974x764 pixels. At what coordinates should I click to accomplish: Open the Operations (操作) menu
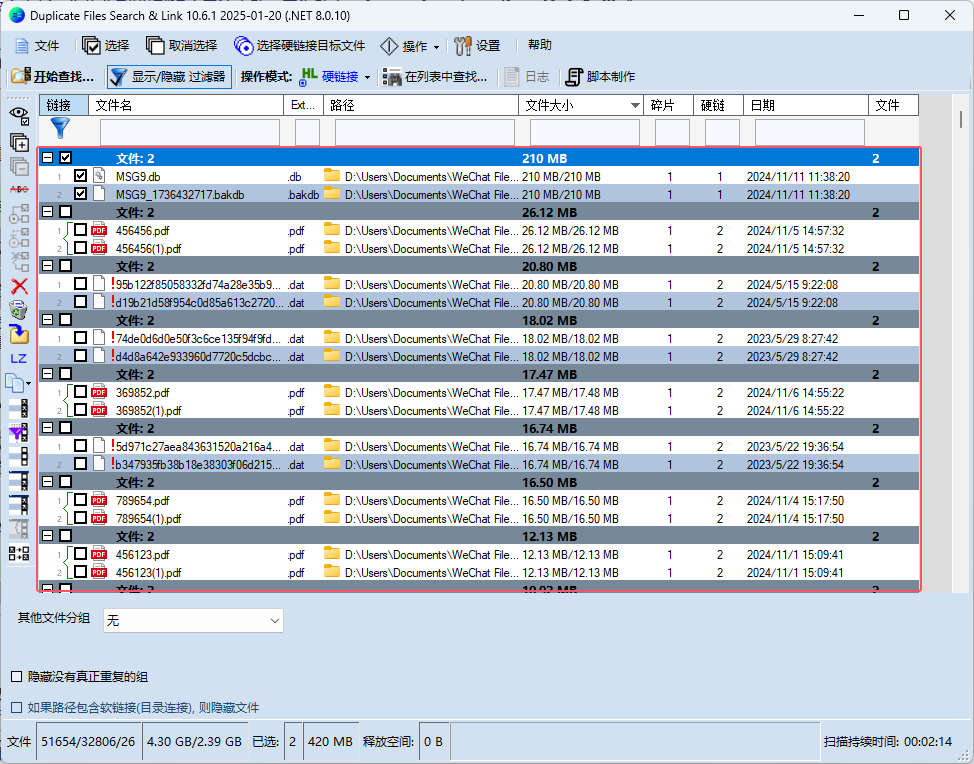[x=410, y=45]
